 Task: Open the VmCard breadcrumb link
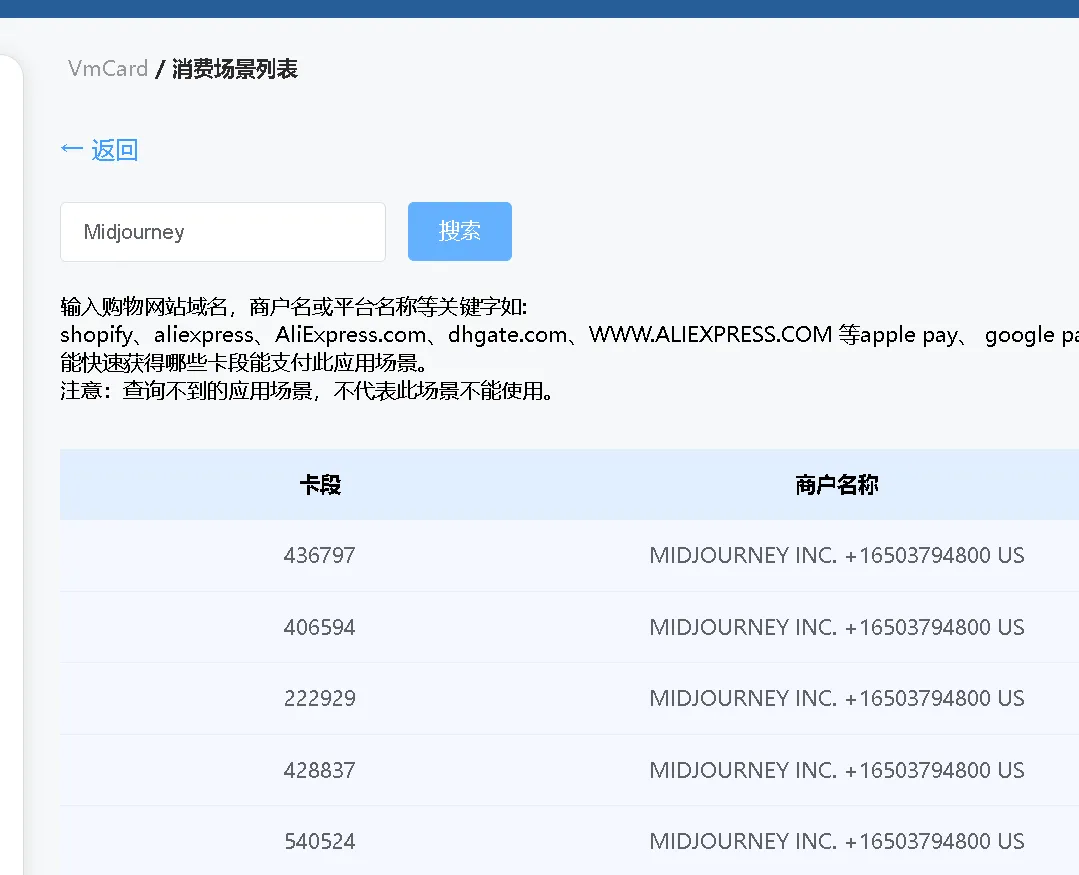click(x=108, y=69)
